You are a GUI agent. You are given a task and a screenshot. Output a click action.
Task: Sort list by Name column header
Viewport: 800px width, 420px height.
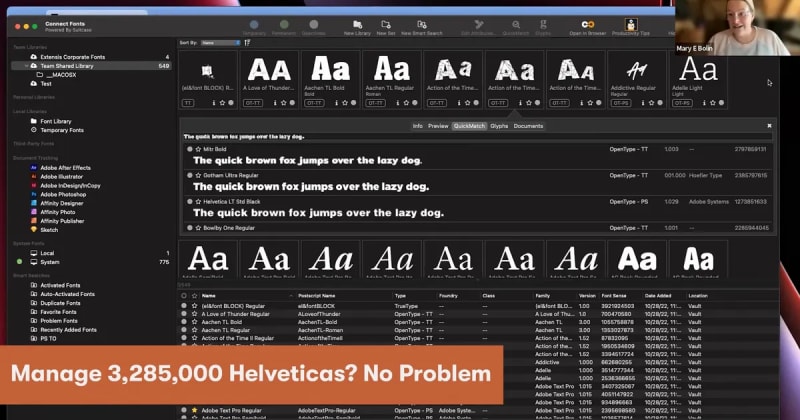(209, 296)
